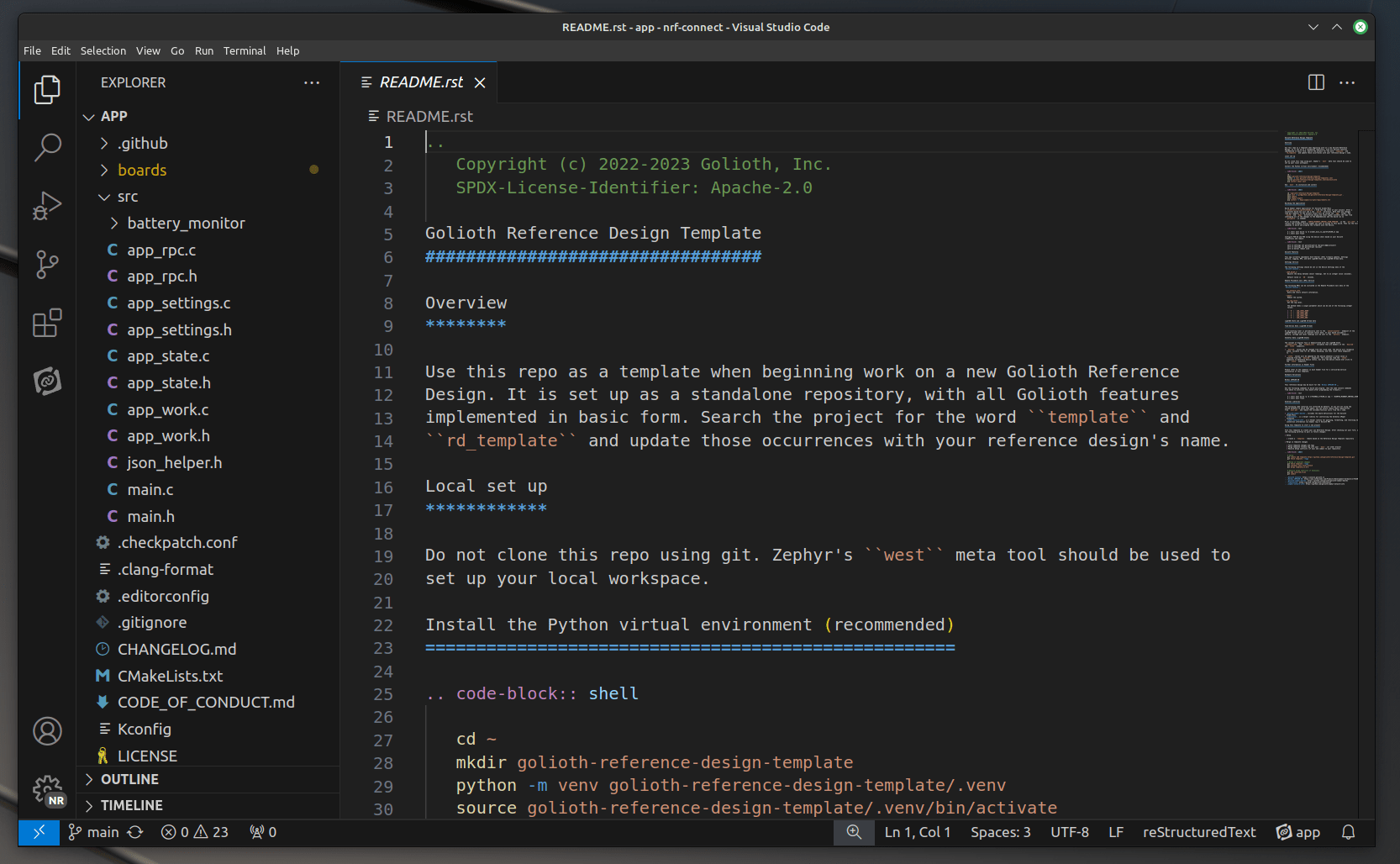This screenshot has height=864, width=1400.
Task: Change language mode reStructuredText
Action: click(1199, 832)
